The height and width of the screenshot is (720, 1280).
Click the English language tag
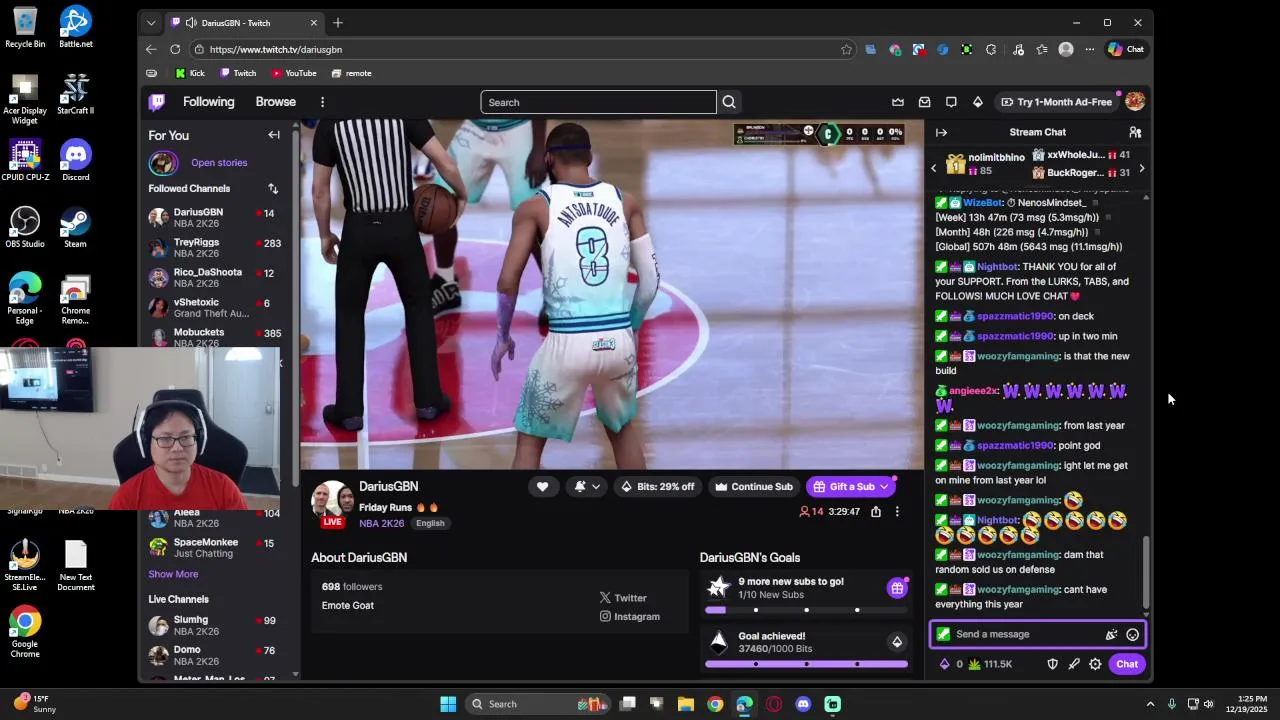[x=430, y=523]
